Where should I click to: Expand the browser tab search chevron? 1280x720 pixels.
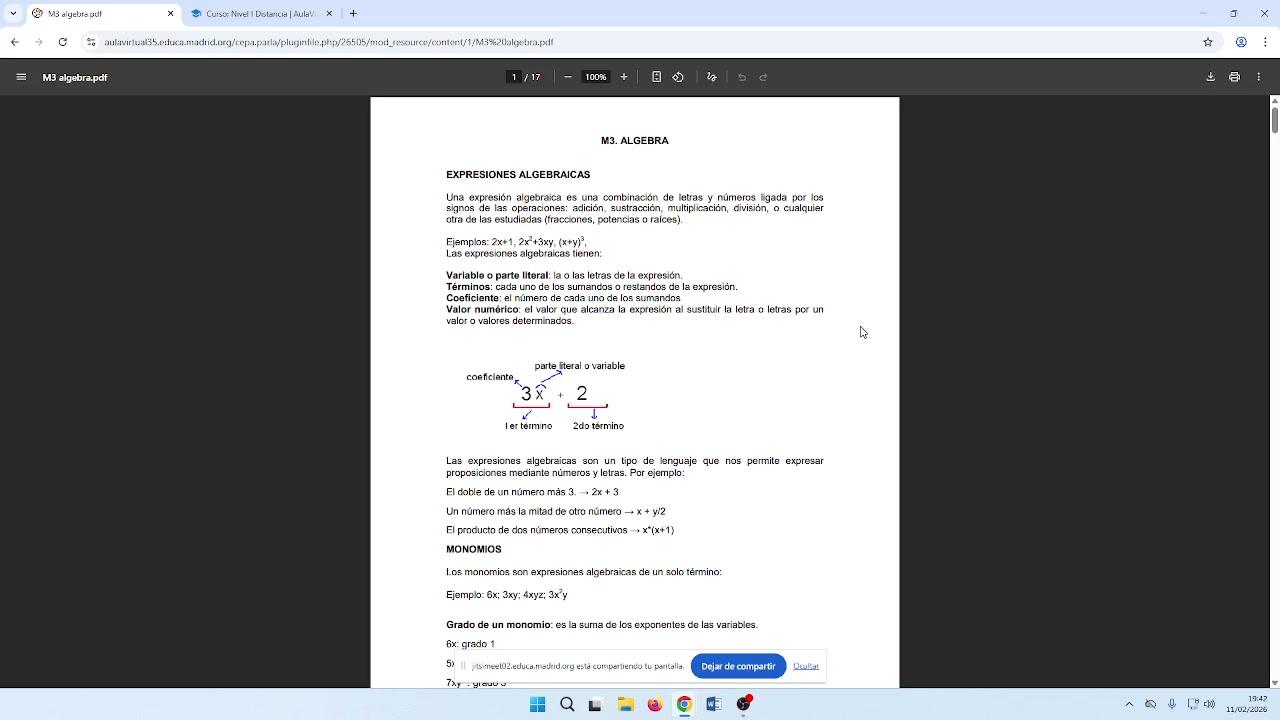[13, 14]
